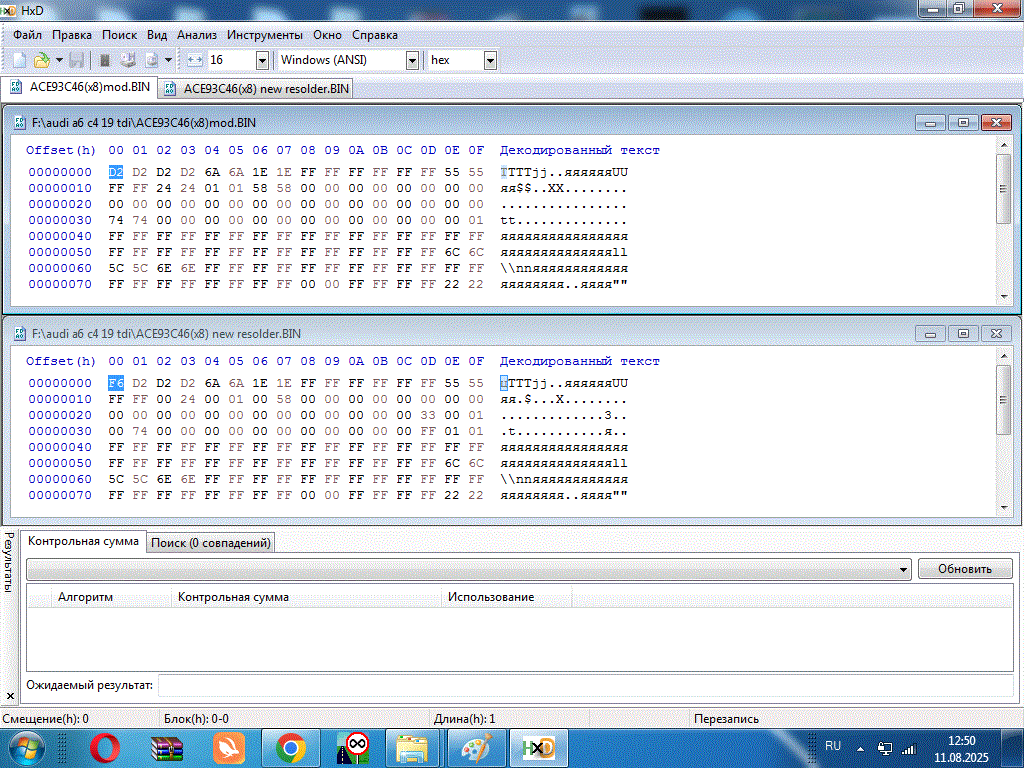Click the taskbar clock 12:50
This screenshot has height=768, width=1024.
coord(961,741)
